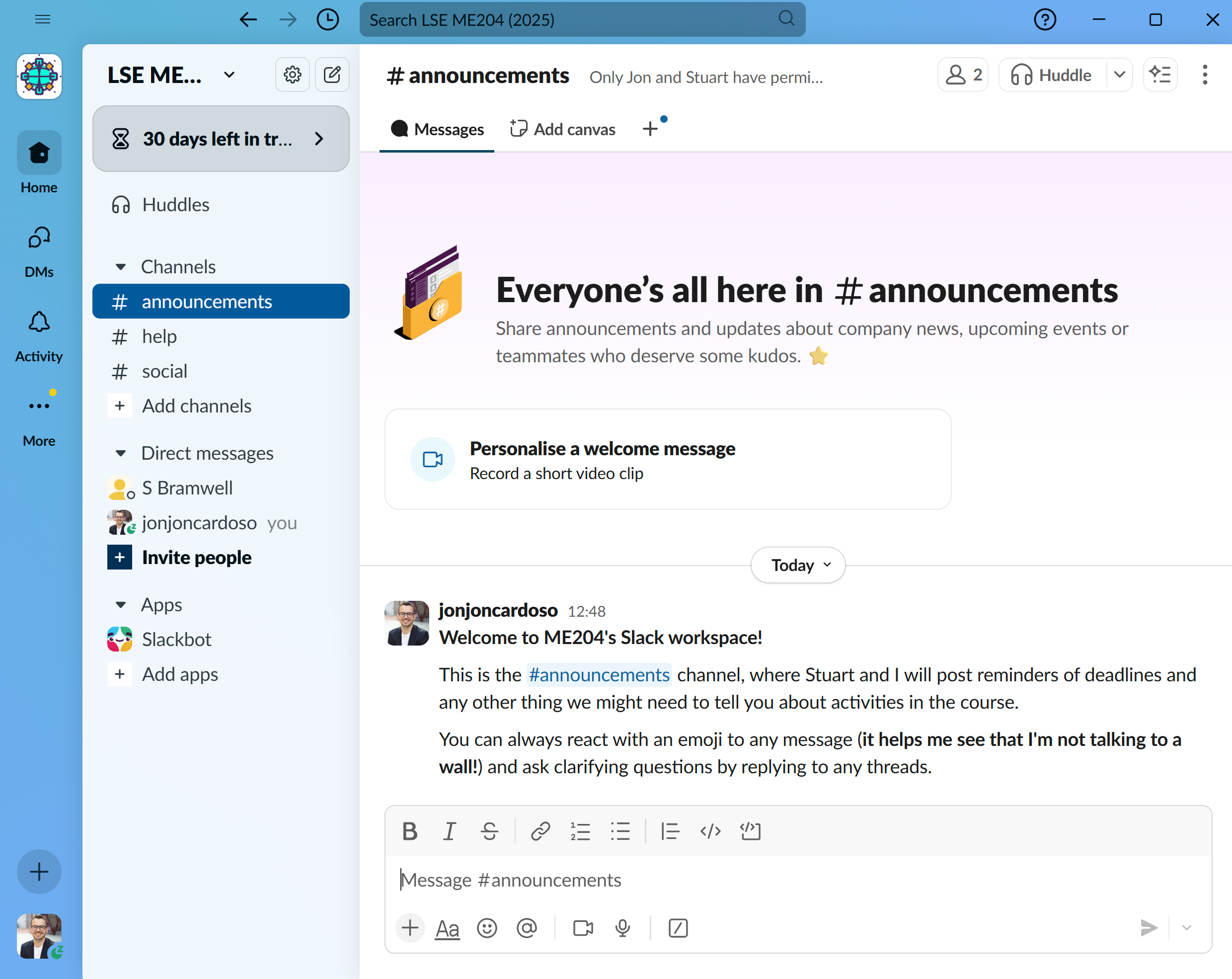Record a video clip
Screen dimensions: 1232x979
(583, 928)
